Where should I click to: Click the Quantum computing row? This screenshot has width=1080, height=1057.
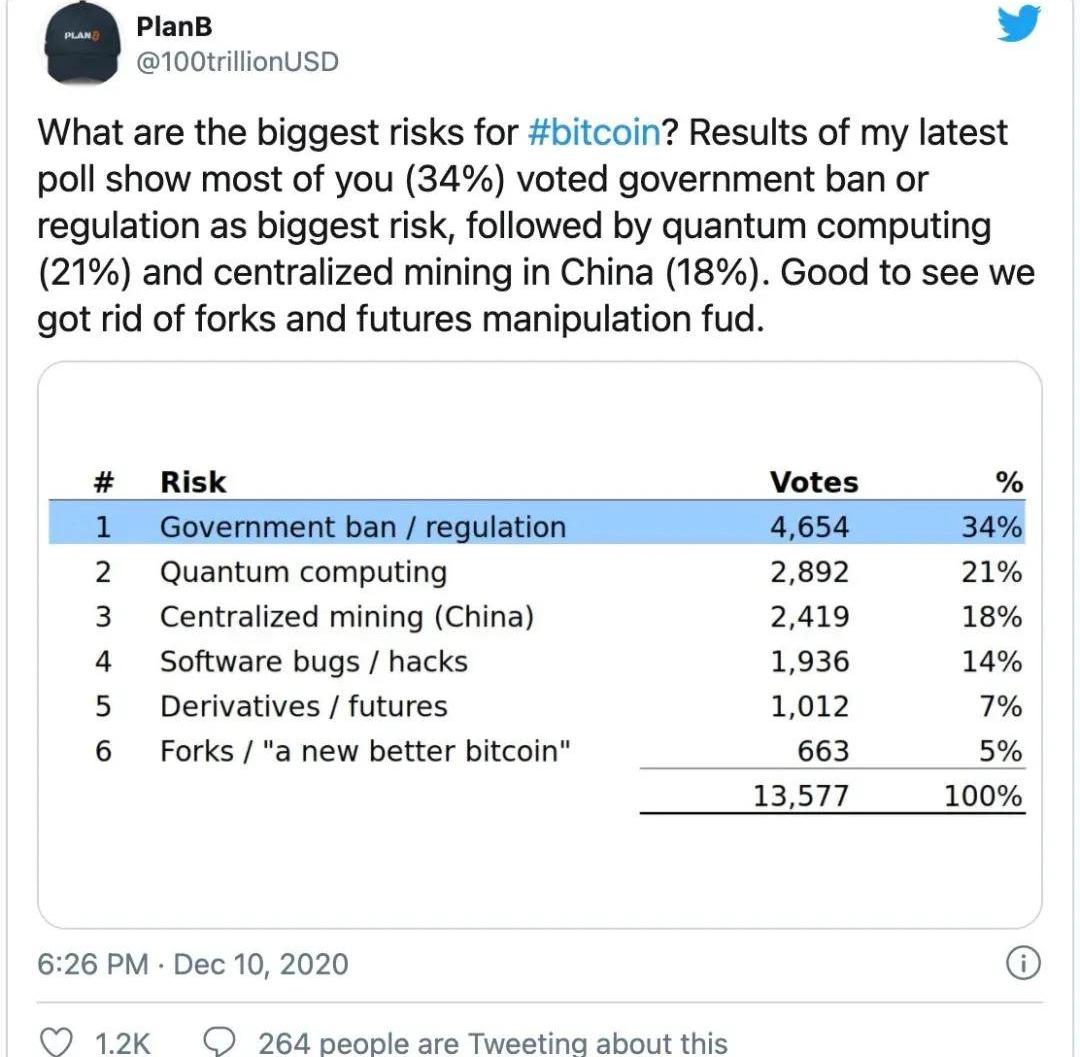(303, 572)
